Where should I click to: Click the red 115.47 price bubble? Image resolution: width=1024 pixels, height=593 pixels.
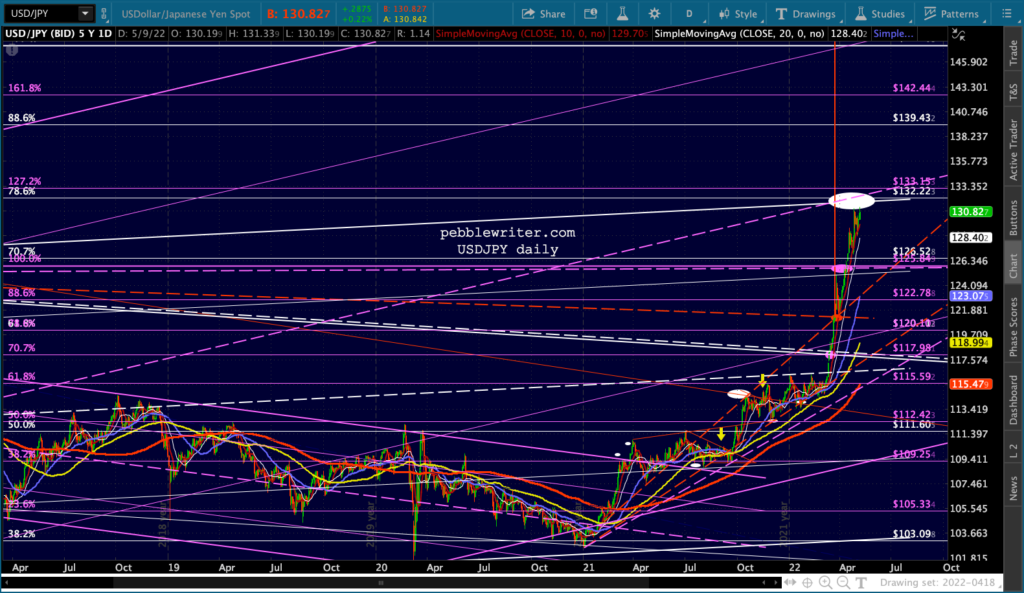[970, 384]
